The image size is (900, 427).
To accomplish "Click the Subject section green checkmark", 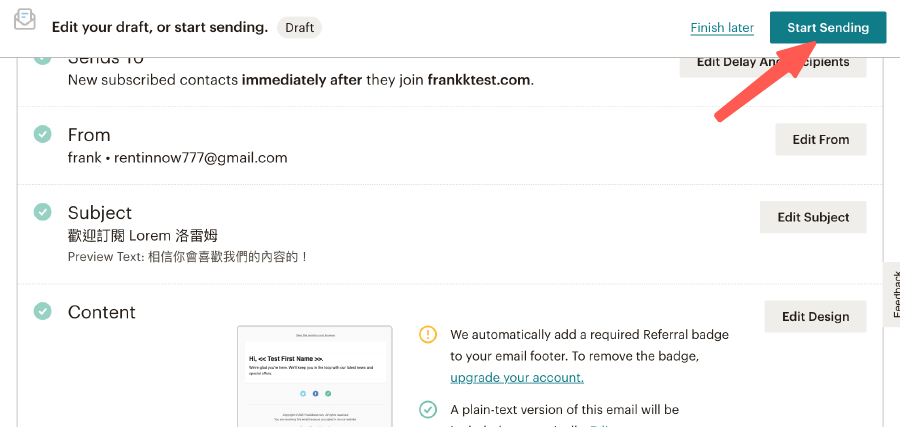I will coord(43,212).
